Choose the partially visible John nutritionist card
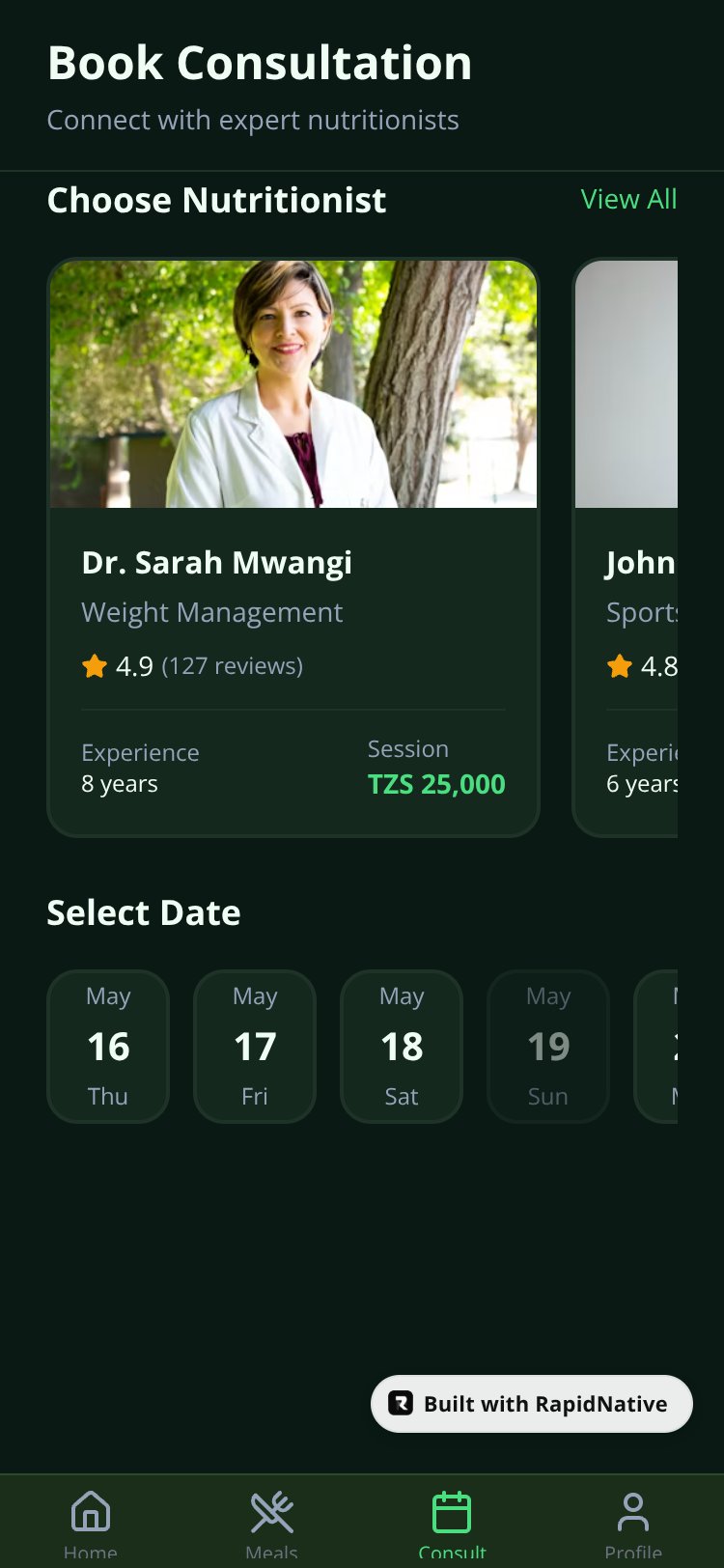Viewport: 724px width, 1568px height. 626,547
